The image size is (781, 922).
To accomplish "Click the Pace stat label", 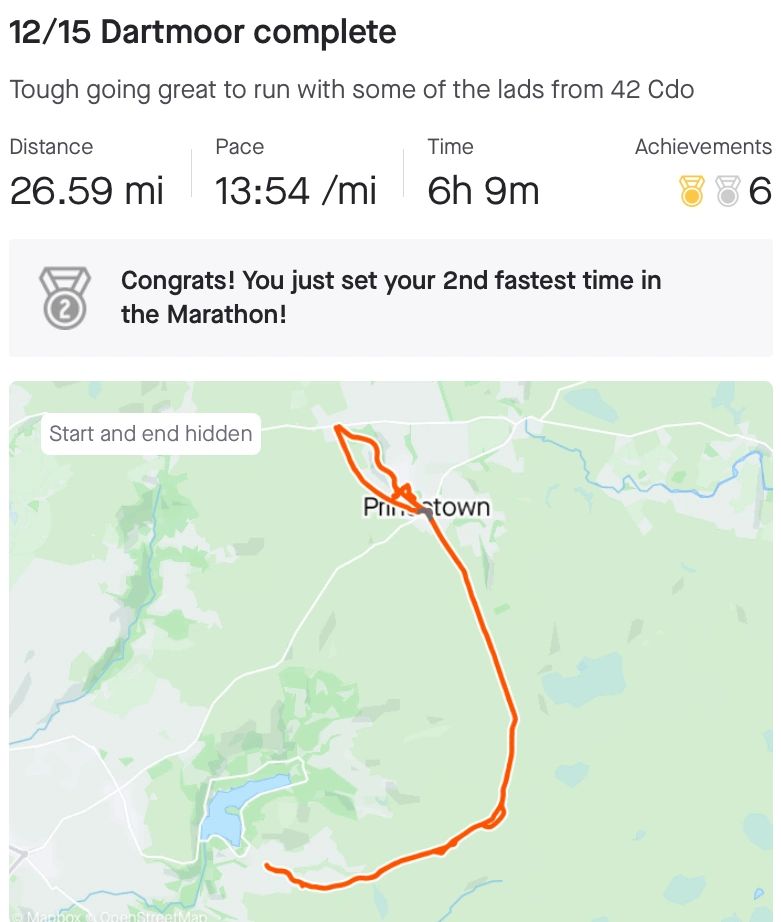I will 240,147.
